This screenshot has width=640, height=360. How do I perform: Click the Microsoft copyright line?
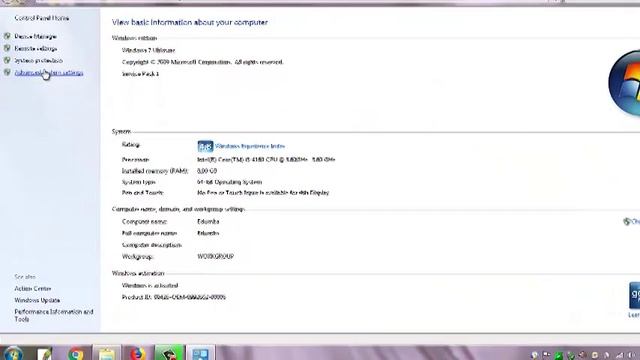pyautogui.click(x=202, y=62)
